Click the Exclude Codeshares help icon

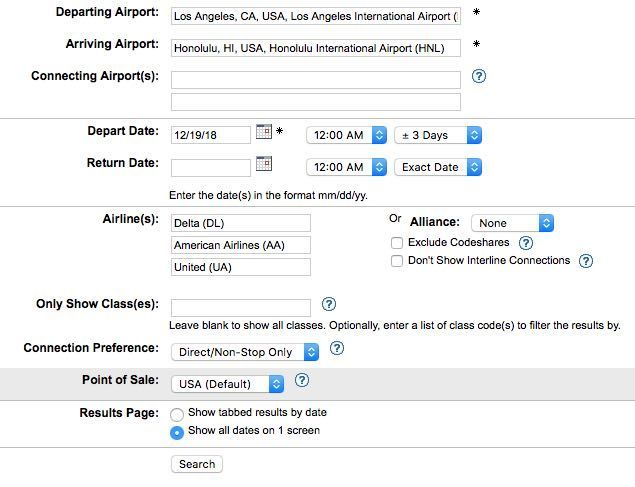point(526,243)
